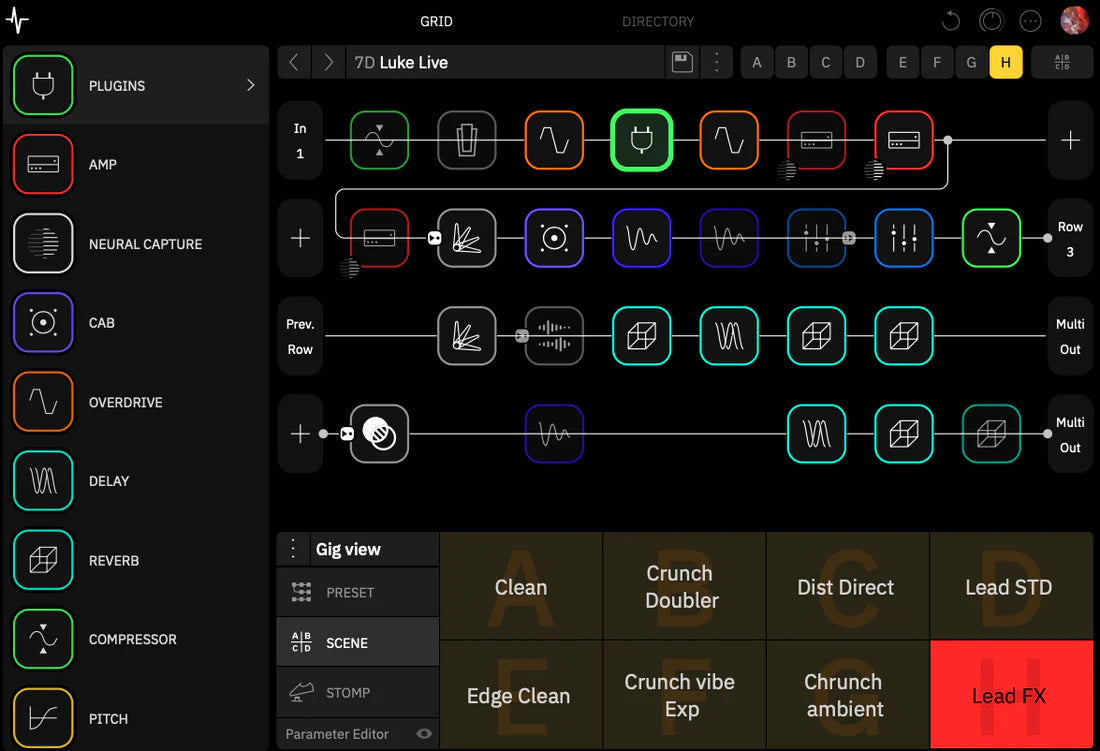Viewport: 1100px width, 751px height.
Task: Select the Crunch Doubler scene
Action: tap(683, 585)
